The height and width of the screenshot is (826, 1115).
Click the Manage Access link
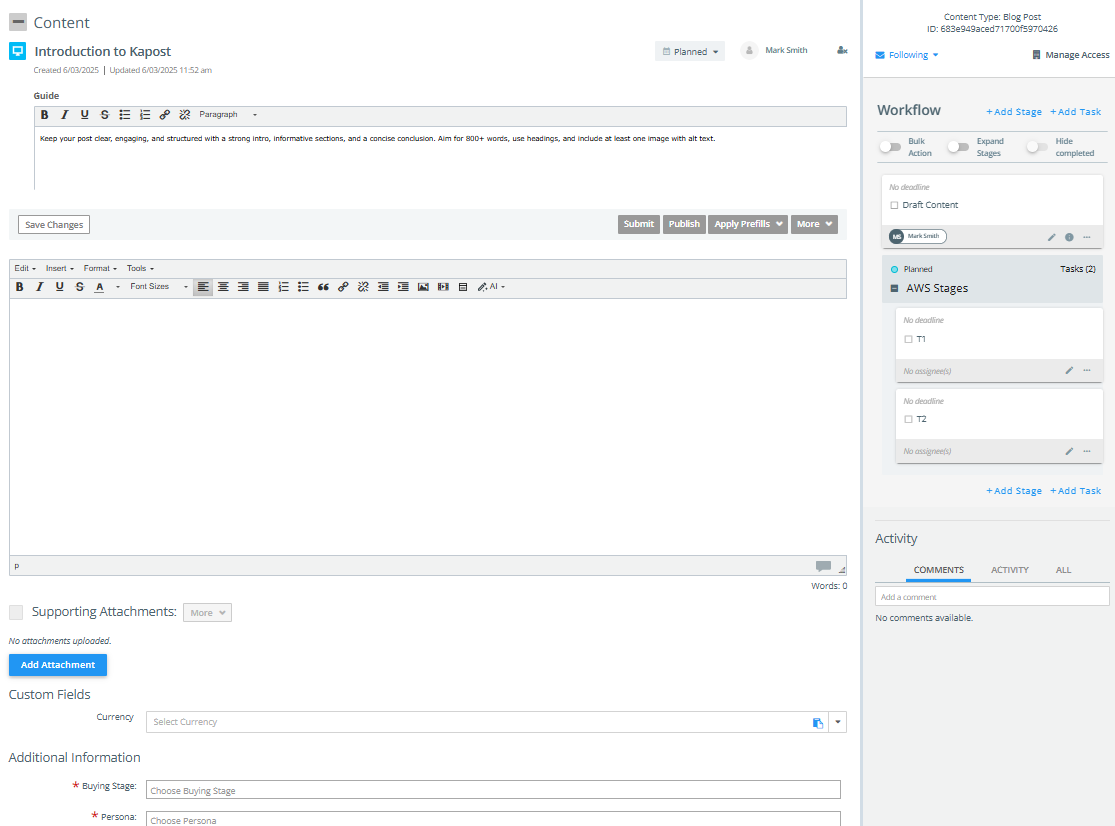click(1071, 55)
